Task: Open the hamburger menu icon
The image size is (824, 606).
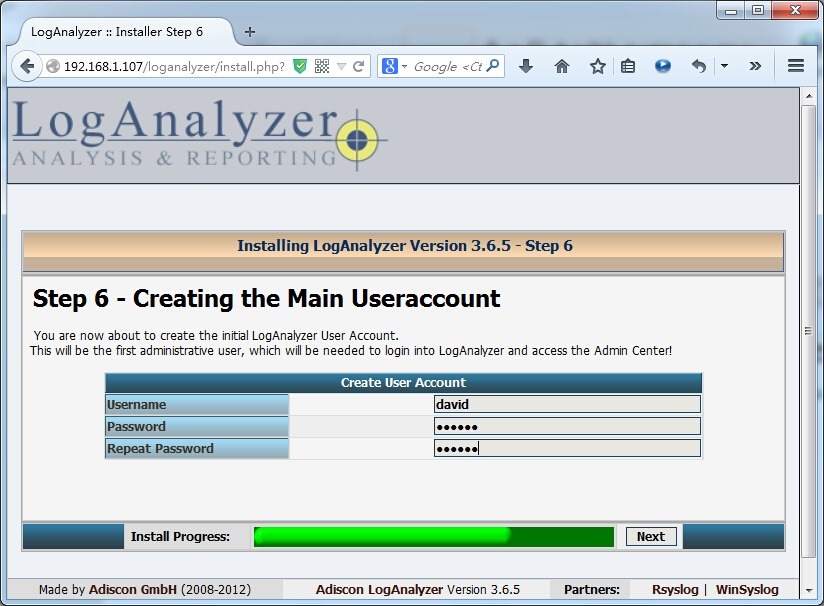Action: pyautogui.click(x=796, y=65)
